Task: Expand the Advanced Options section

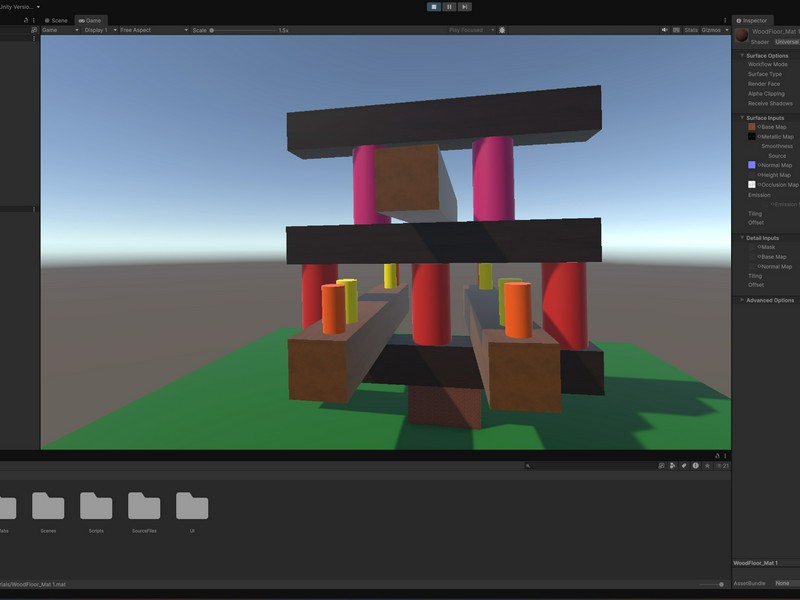Action: click(x=742, y=300)
